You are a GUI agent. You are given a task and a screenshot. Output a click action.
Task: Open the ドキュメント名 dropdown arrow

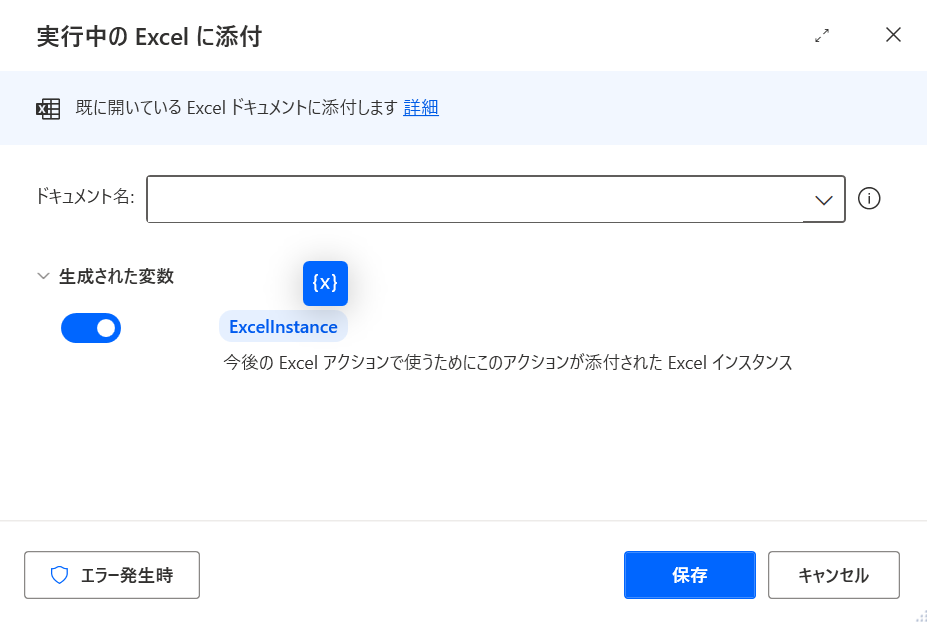[824, 200]
